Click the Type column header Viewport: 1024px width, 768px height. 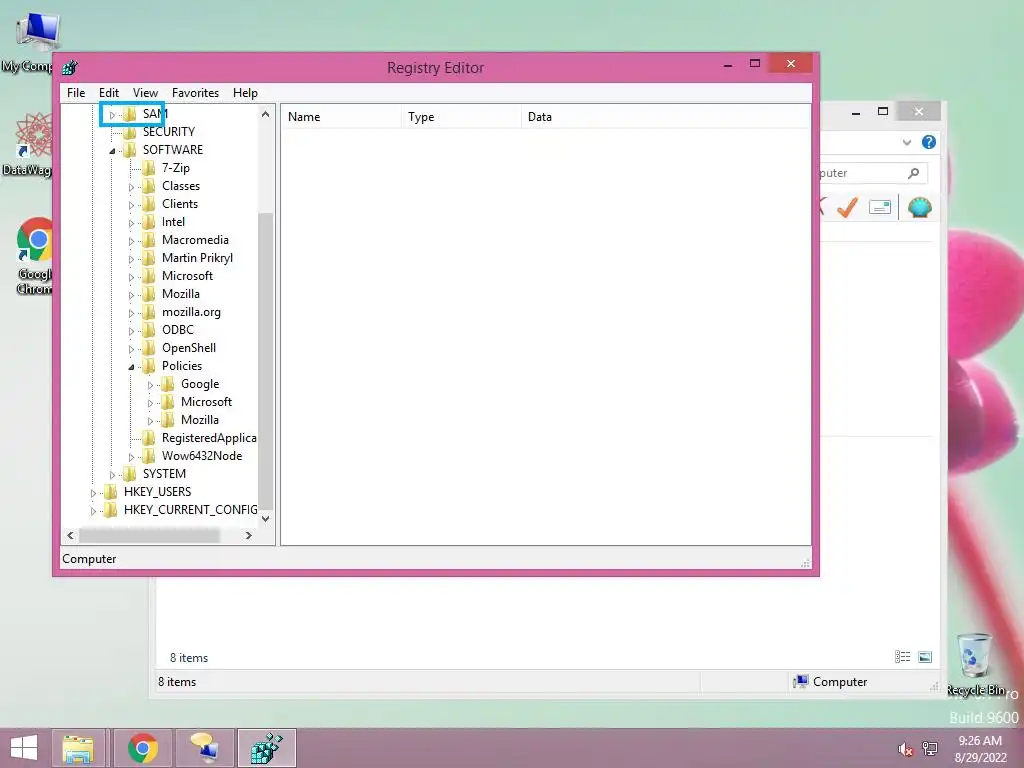(x=461, y=117)
